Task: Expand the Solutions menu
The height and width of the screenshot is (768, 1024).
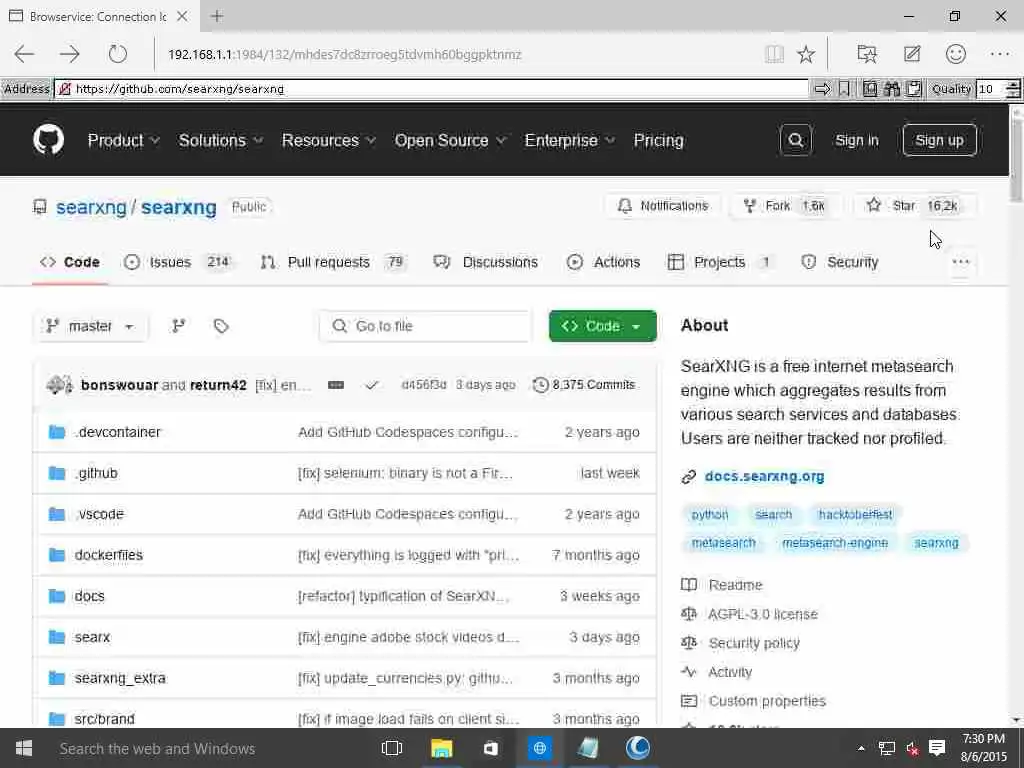Action: [221, 140]
